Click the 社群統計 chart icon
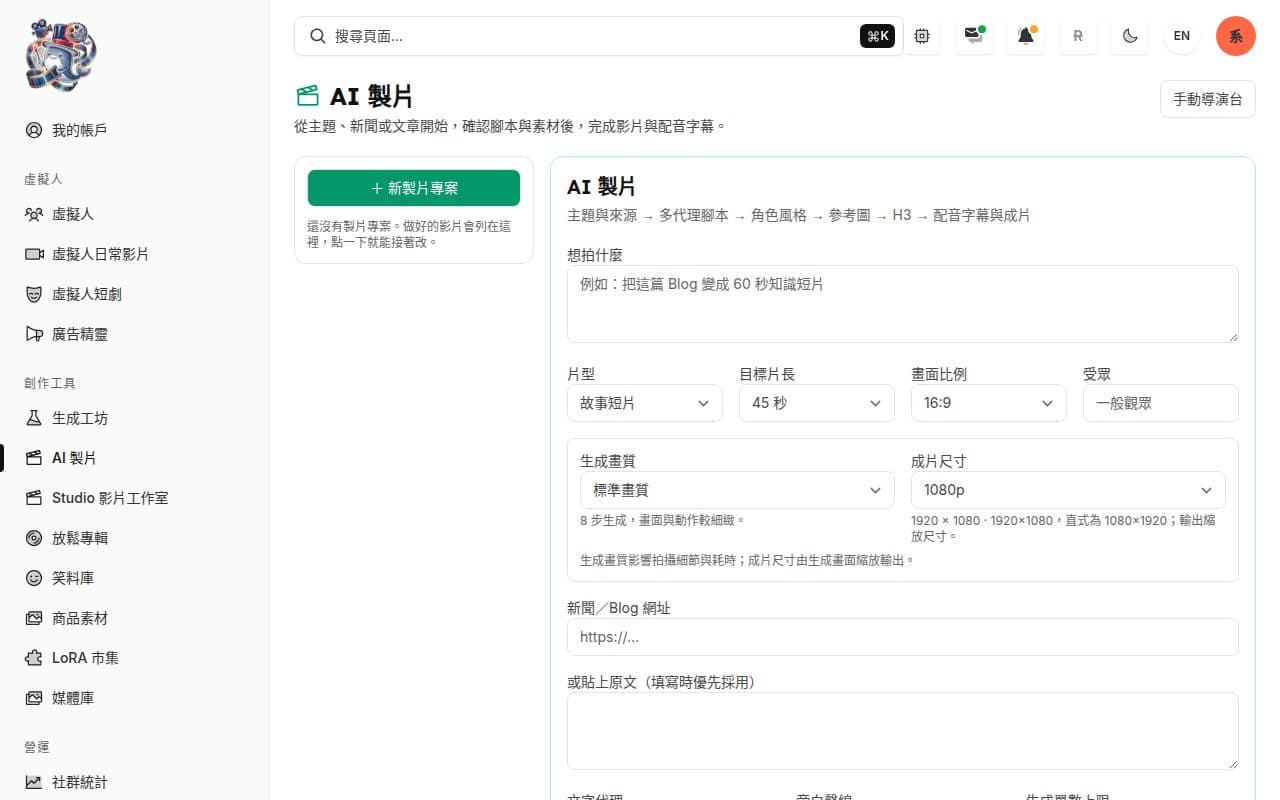This screenshot has height=800, width=1280. click(34, 782)
